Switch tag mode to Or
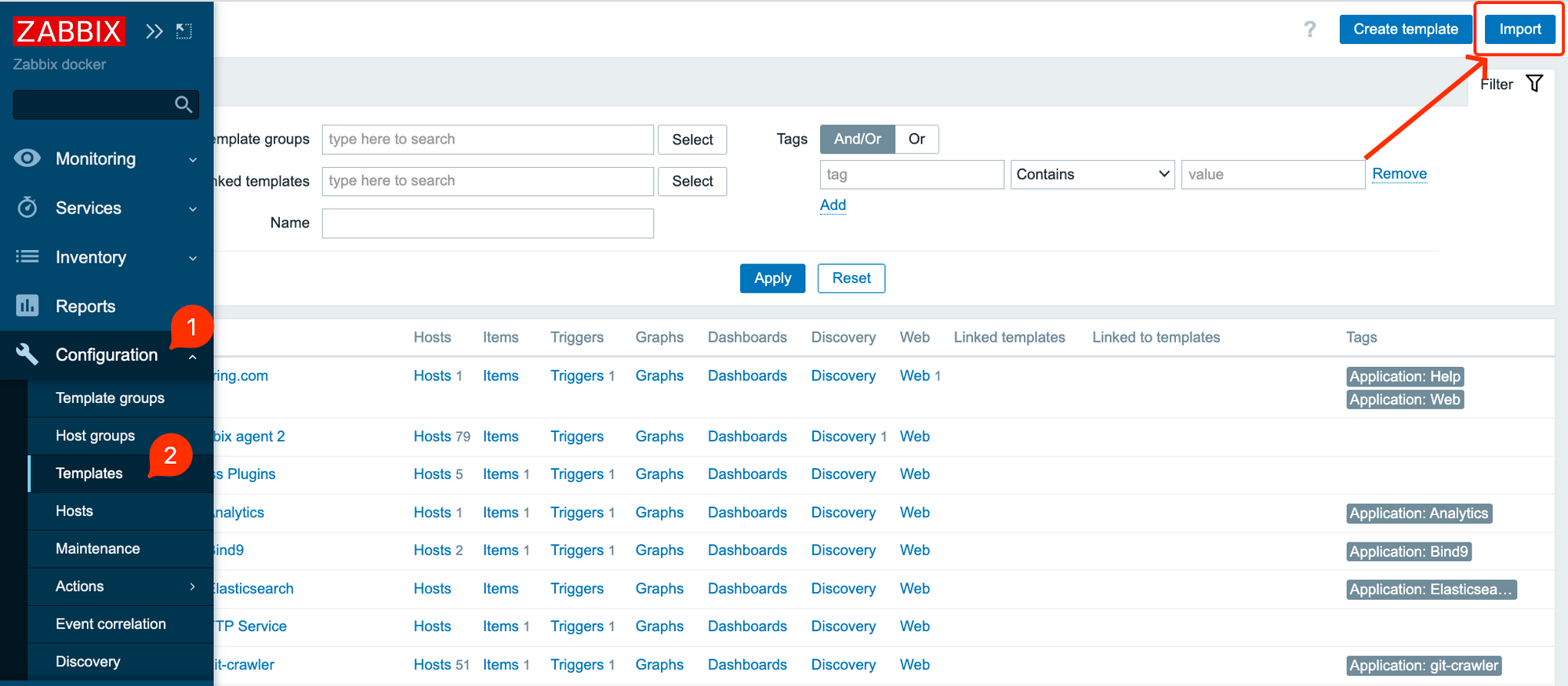This screenshot has height=686, width=1568. [x=916, y=140]
